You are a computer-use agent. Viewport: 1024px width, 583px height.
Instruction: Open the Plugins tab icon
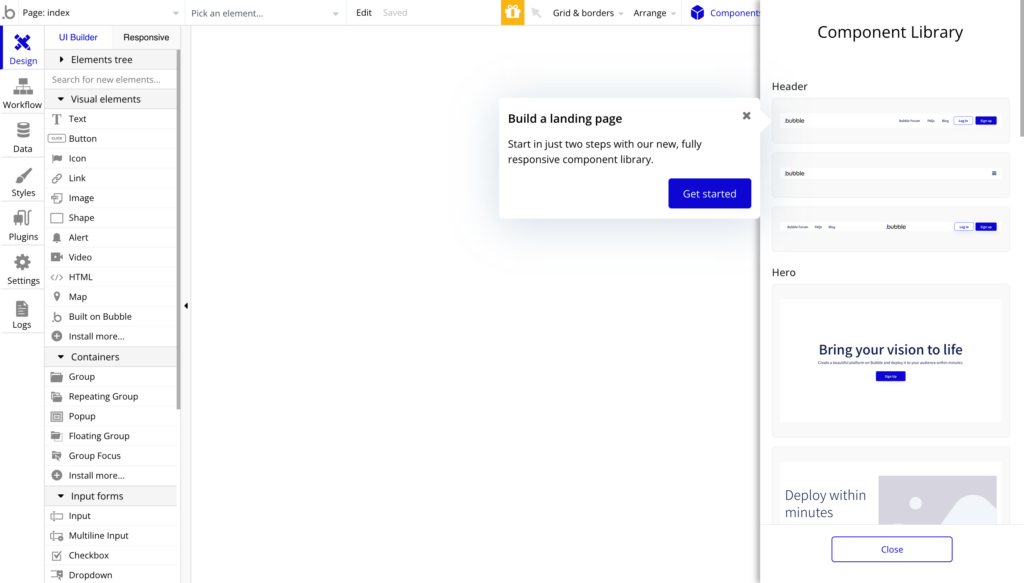pyautogui.click(x=23, y=219)
